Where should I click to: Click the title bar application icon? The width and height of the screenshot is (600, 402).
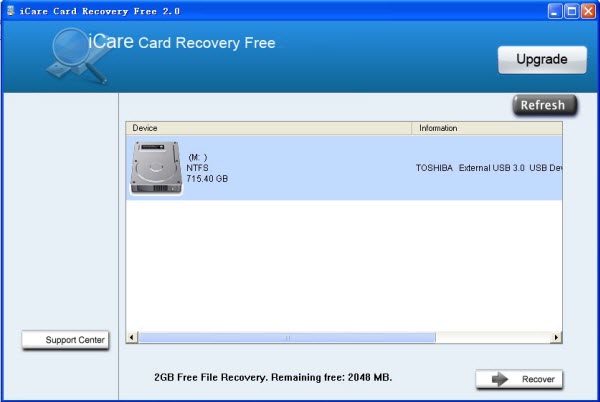11,11
